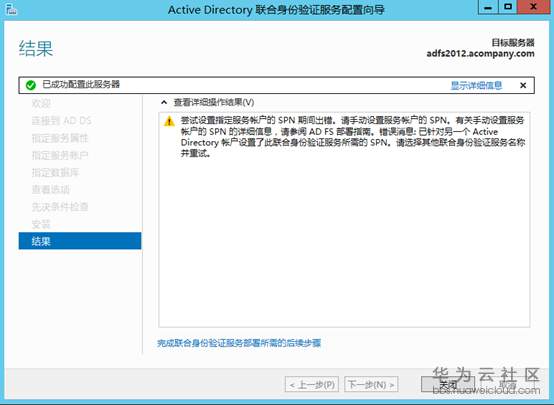Click the adfs2012.acompany.com server name
The height and width of the screenshot is (405, 554).
point(480,54)
